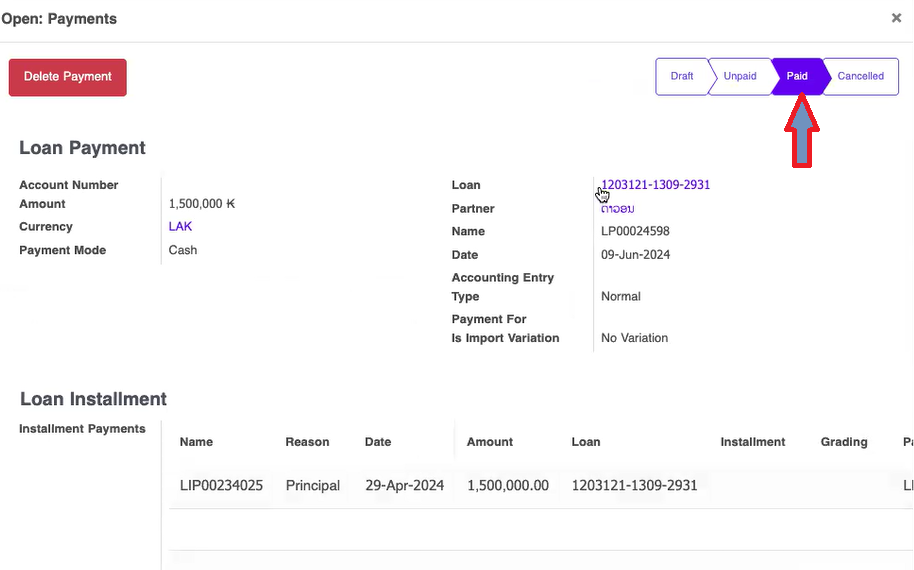The width and height of the screenshot is (914, 570).
Task: Click the Delete Payment button
Action: coord(68,77)
